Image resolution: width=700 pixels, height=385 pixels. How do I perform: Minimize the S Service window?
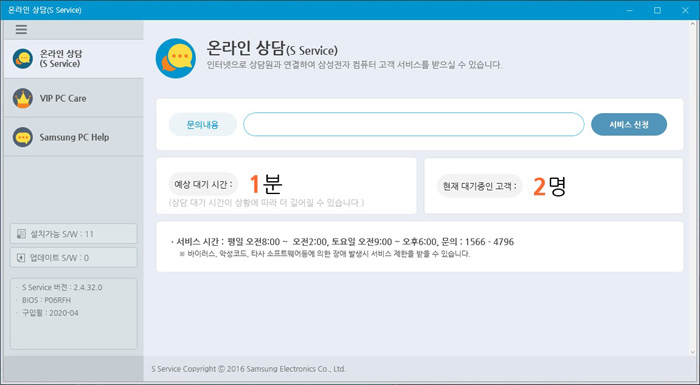tap(629, 10)
